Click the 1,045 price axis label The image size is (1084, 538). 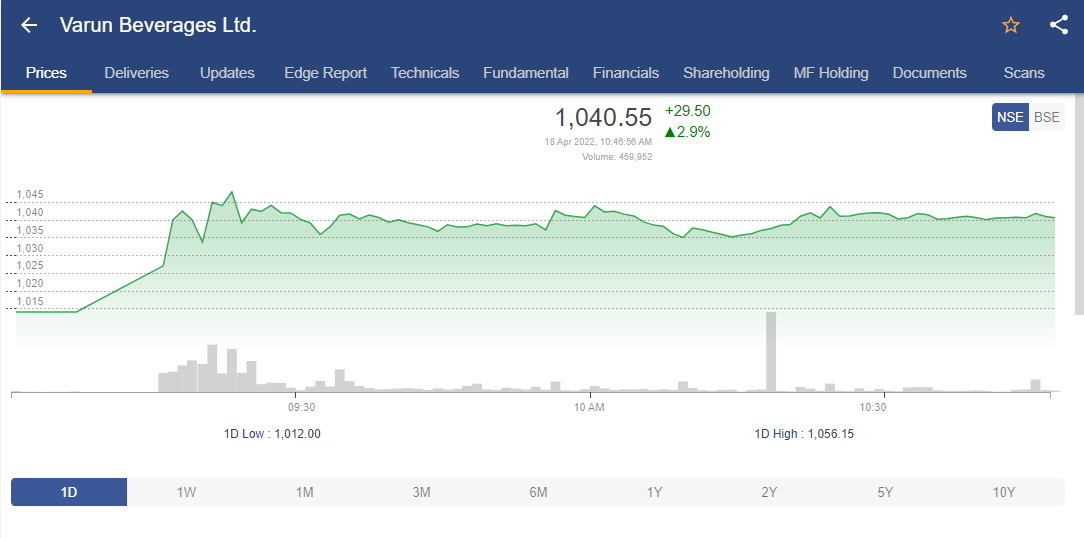30,194
